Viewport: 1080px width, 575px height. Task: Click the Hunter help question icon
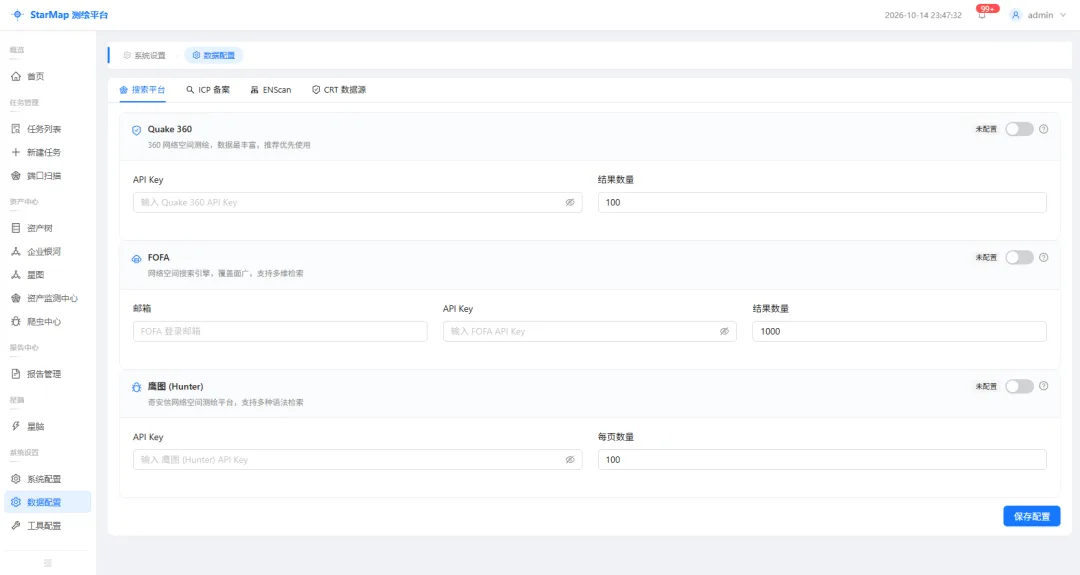1043,386
